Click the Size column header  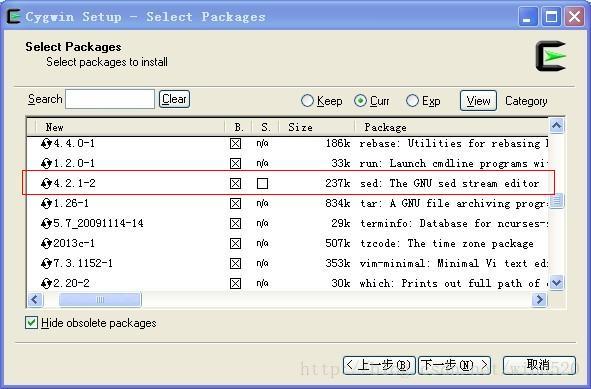[x=317, y=127]
